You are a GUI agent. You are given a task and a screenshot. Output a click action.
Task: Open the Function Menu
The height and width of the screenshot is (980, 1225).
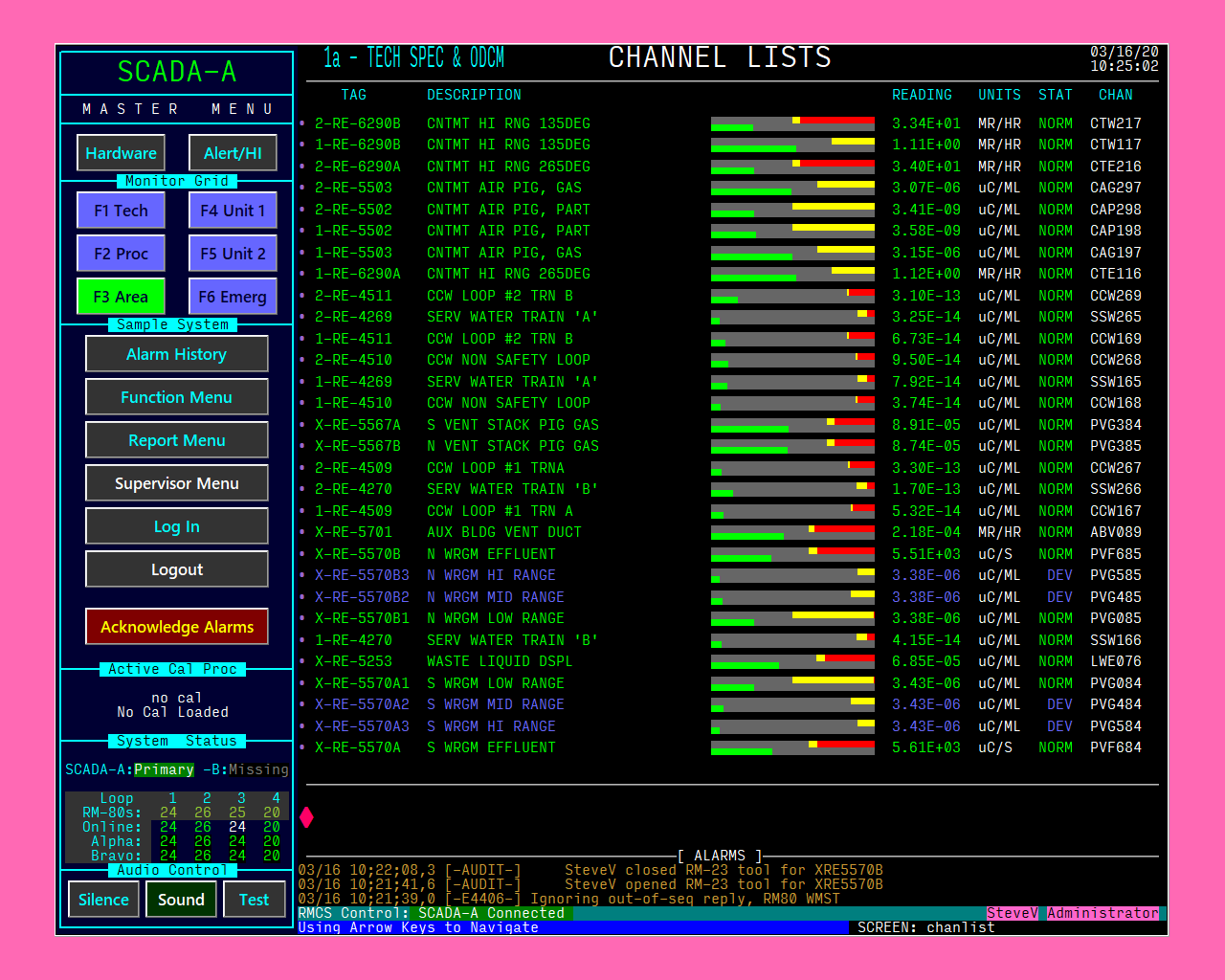coord(177,397)
